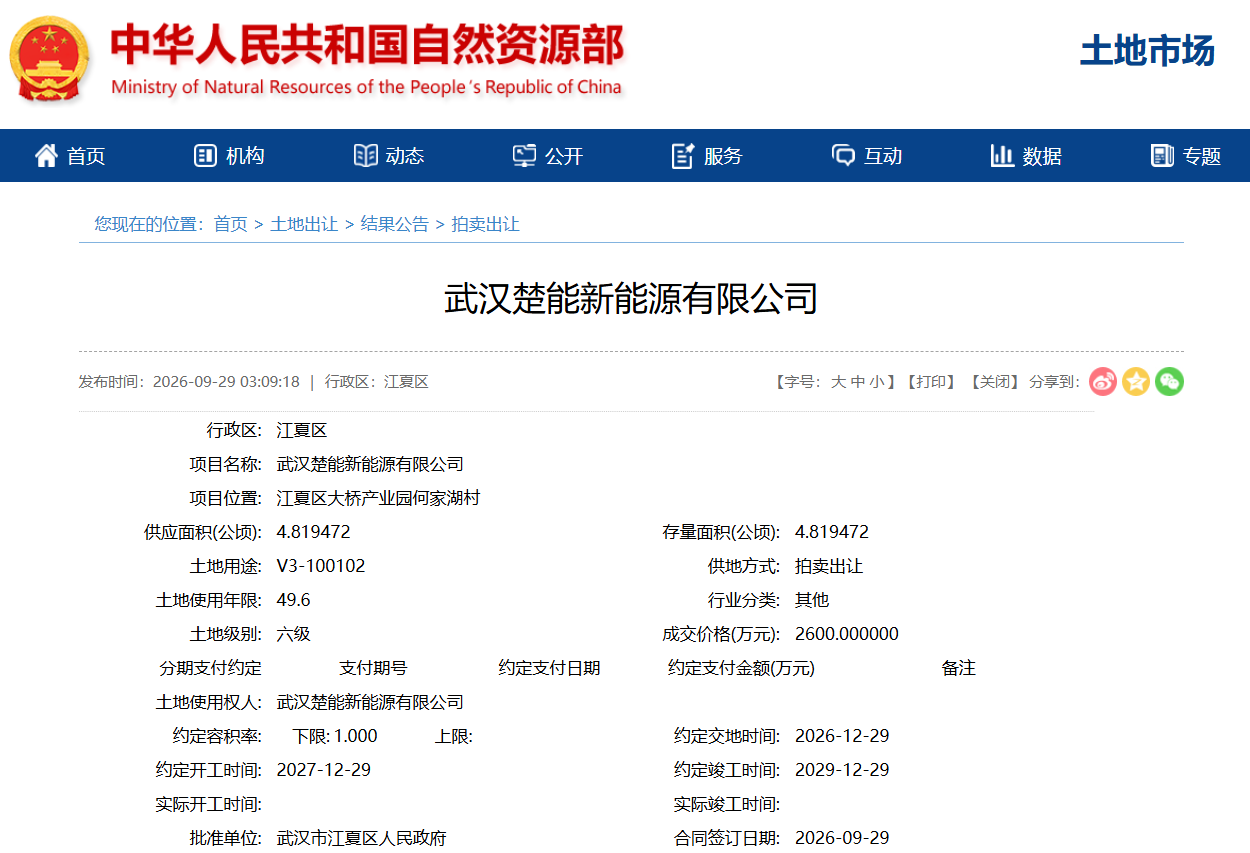
Task: Click 合同签订日期 value 2026-09-29
Action: (842, 838)
